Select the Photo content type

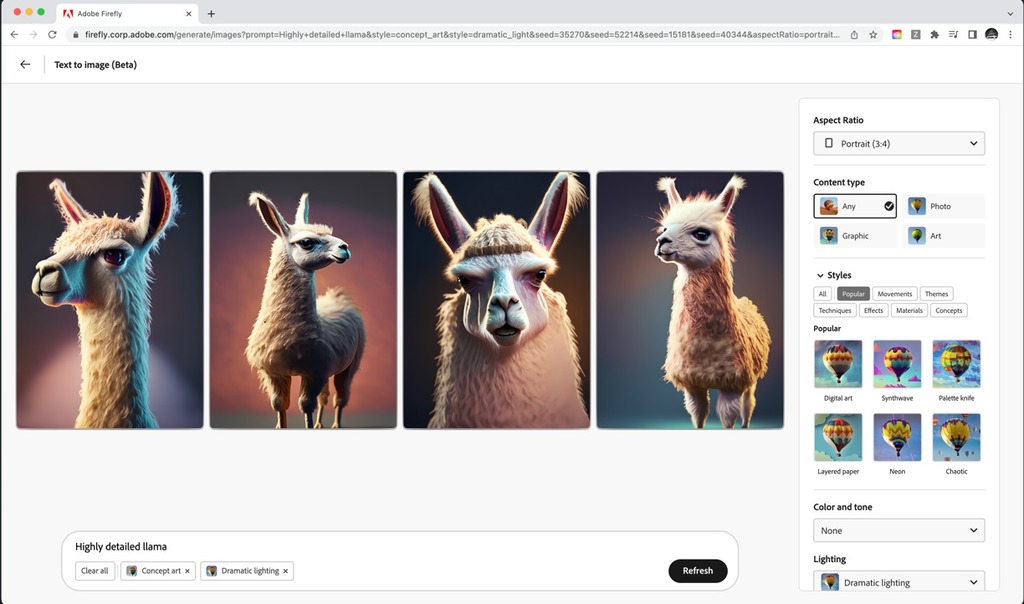point(943,206)
